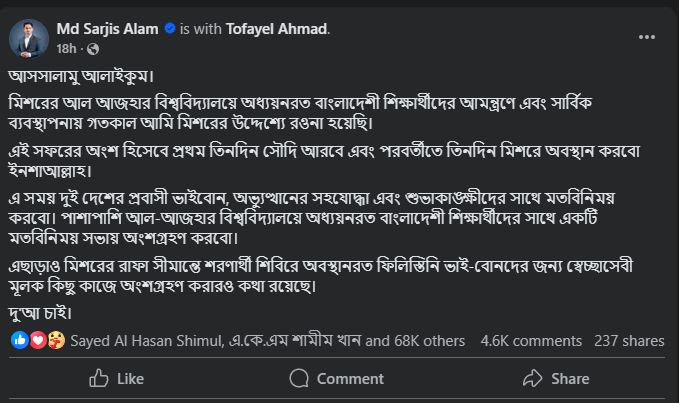Screen dimensions: 679x403
Task: Share the post
Action: (556, 379)
